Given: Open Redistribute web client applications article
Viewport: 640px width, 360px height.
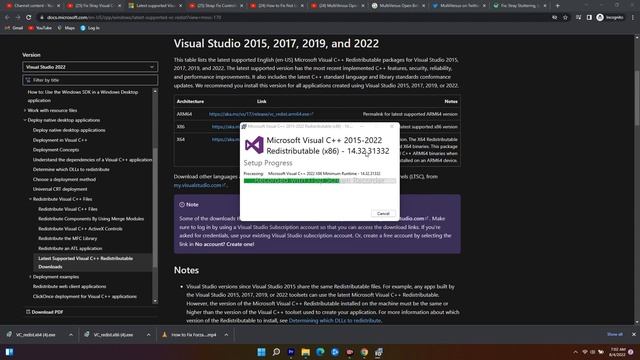Looking at the screenshot, I should tap(69, 287).
